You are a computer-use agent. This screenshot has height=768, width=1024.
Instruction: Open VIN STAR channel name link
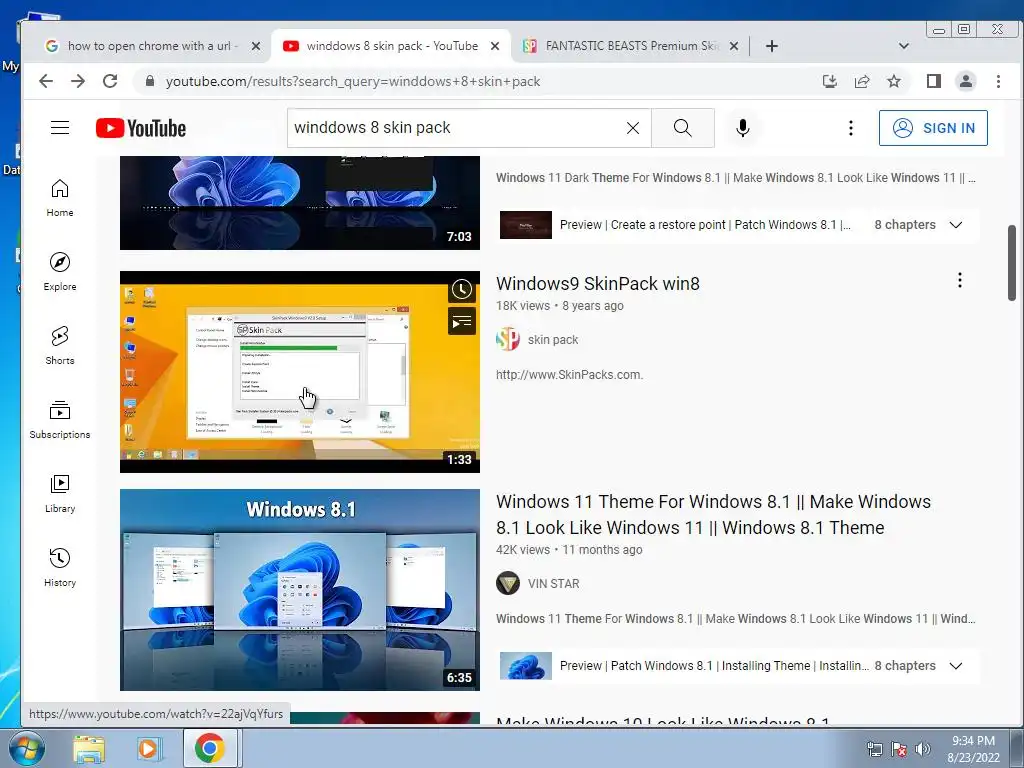coord(553,583)
